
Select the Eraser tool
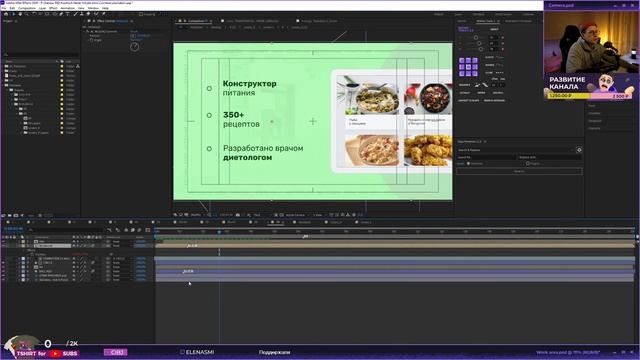coord(88,14)
